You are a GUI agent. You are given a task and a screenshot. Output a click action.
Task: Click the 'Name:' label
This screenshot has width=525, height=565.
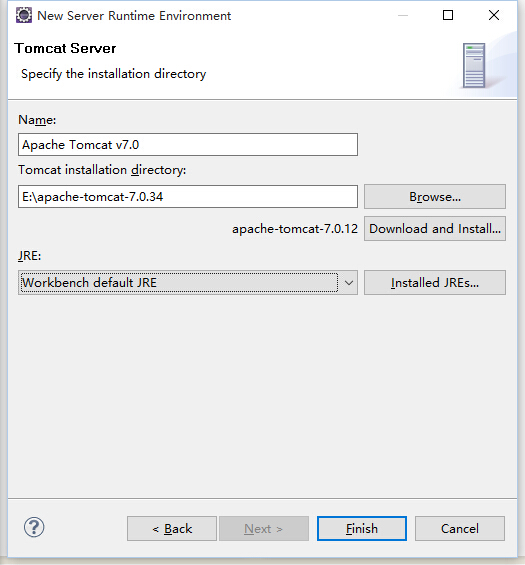(37, 120)
